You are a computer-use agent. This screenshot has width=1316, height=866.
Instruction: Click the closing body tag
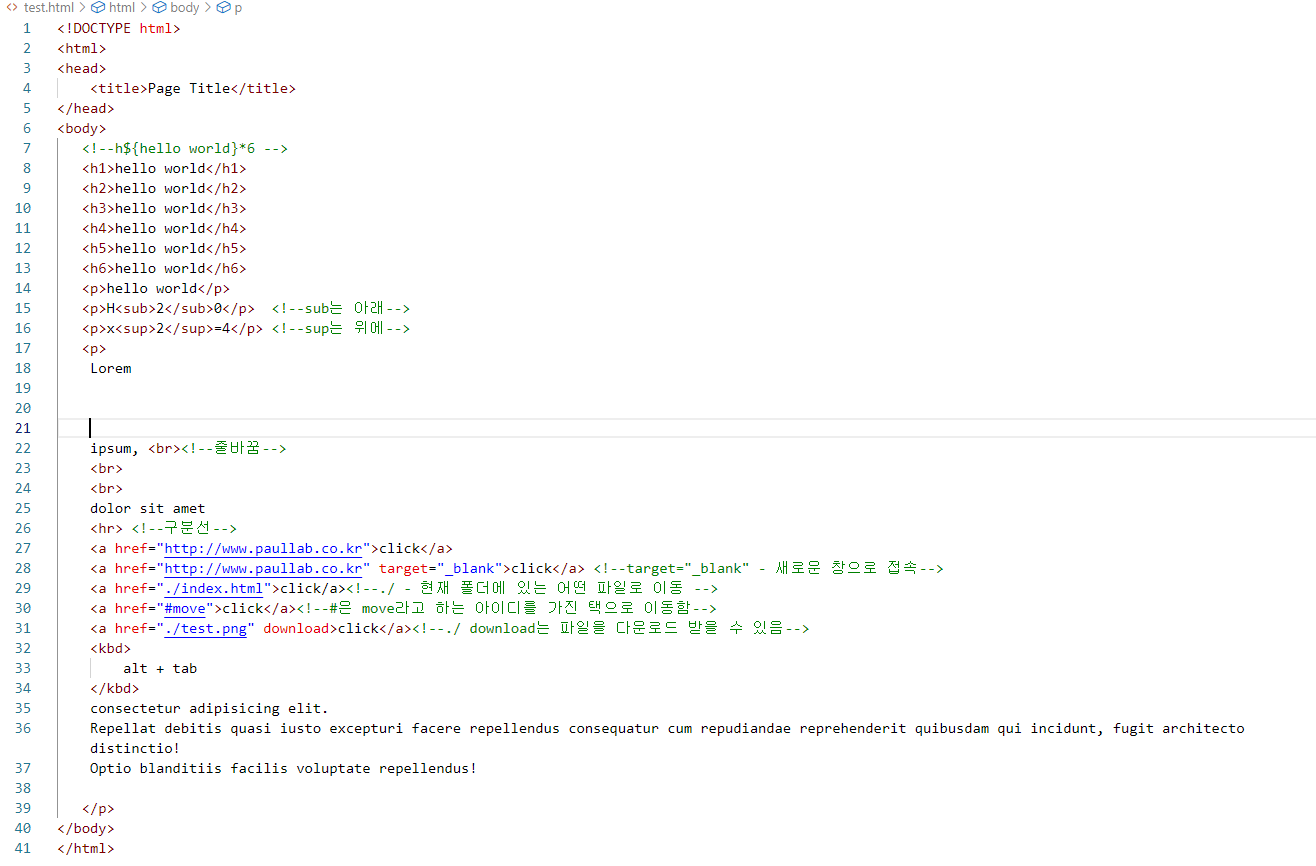(x=86, y=828)
